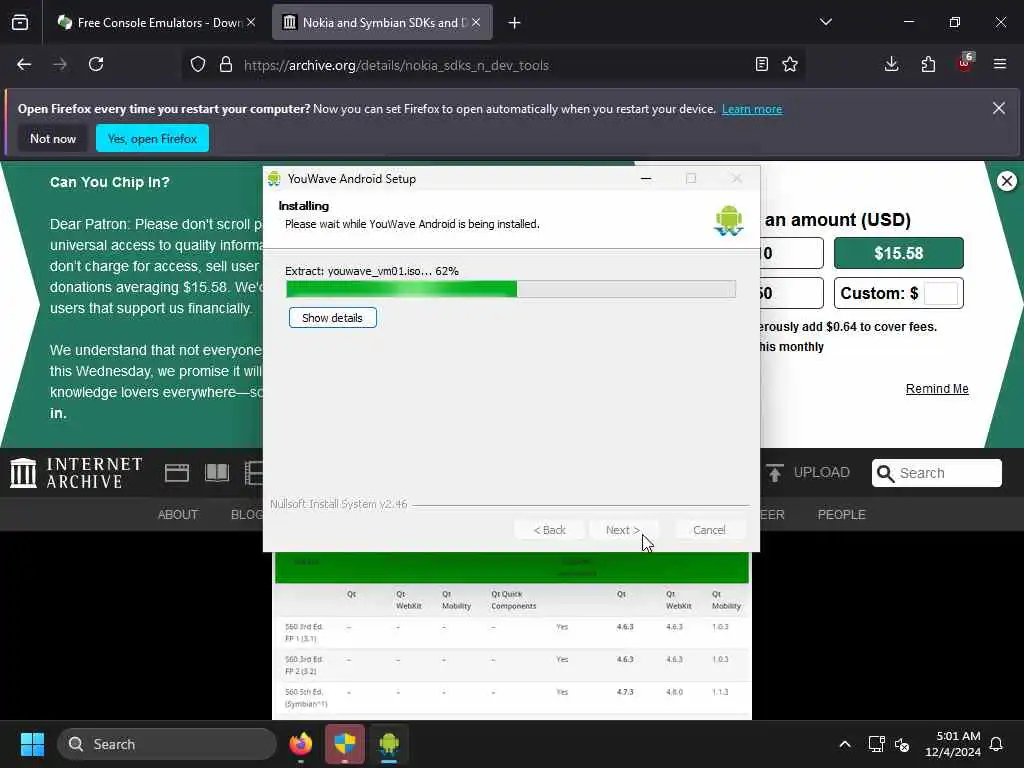Open the Web archive icon in the nav

pyautogui.click(x=177, y=473)
